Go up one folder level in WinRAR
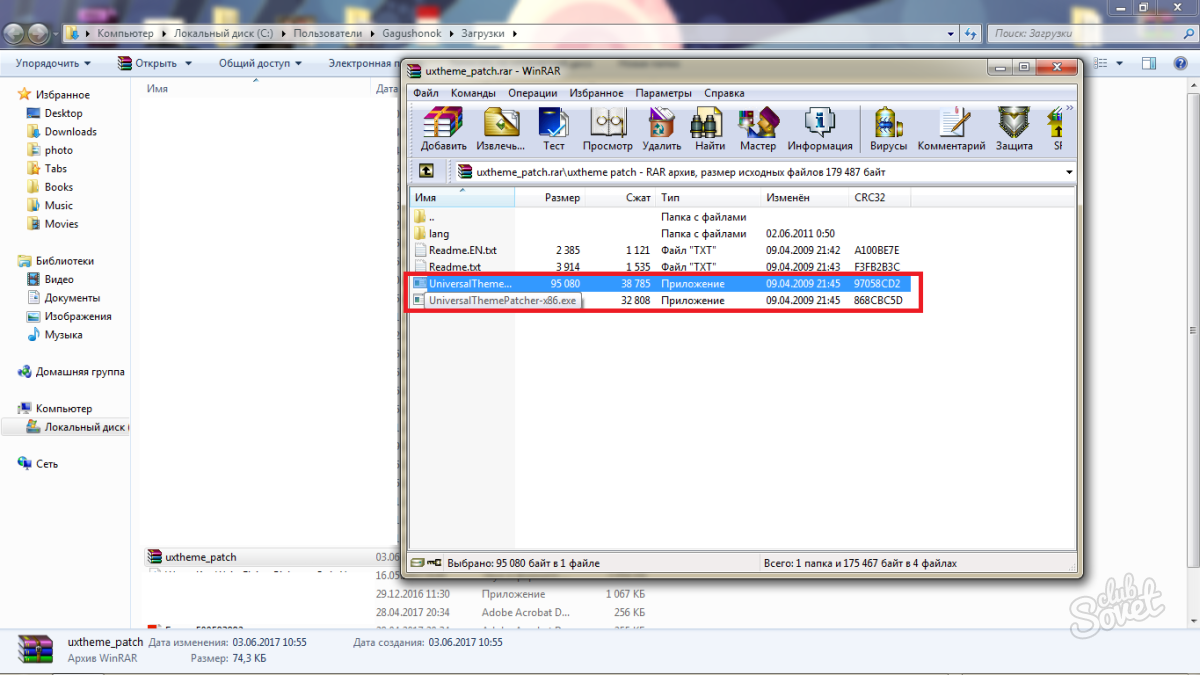Screen dimensions: 1200x675 426,171
